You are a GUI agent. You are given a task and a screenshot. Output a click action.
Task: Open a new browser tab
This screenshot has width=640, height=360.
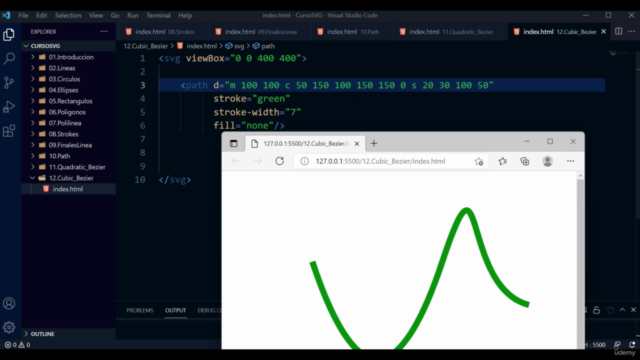click(374, 143)
